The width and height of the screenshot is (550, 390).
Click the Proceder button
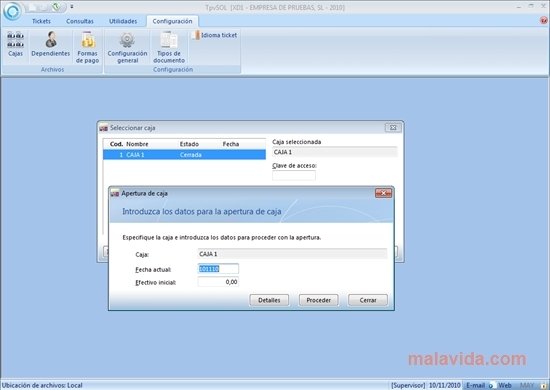coord(318,300)
